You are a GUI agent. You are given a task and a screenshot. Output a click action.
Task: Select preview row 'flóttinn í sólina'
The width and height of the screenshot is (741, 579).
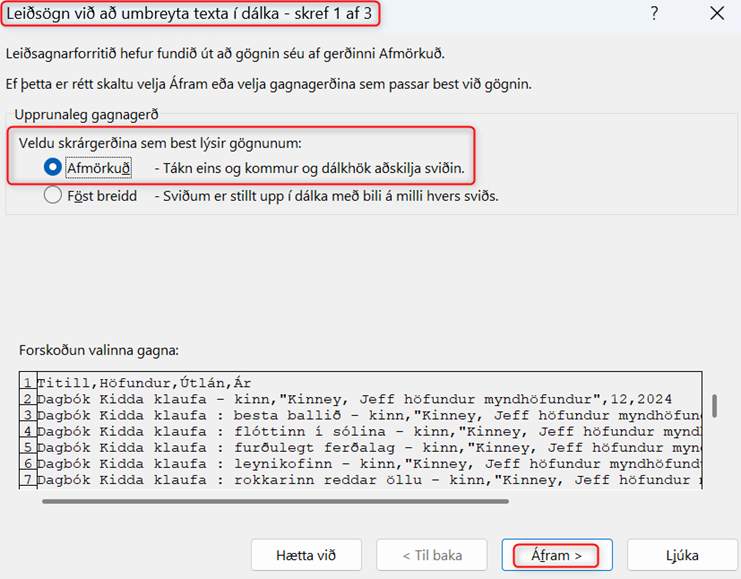pos(361,432)
